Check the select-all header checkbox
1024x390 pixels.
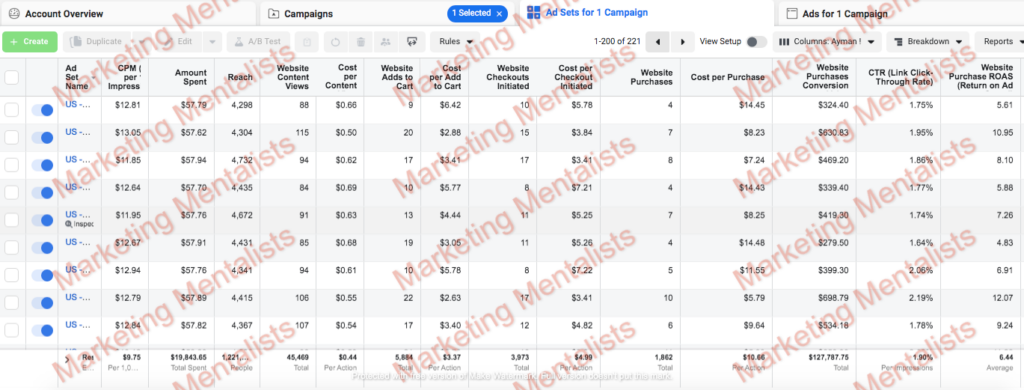point(12,78)
